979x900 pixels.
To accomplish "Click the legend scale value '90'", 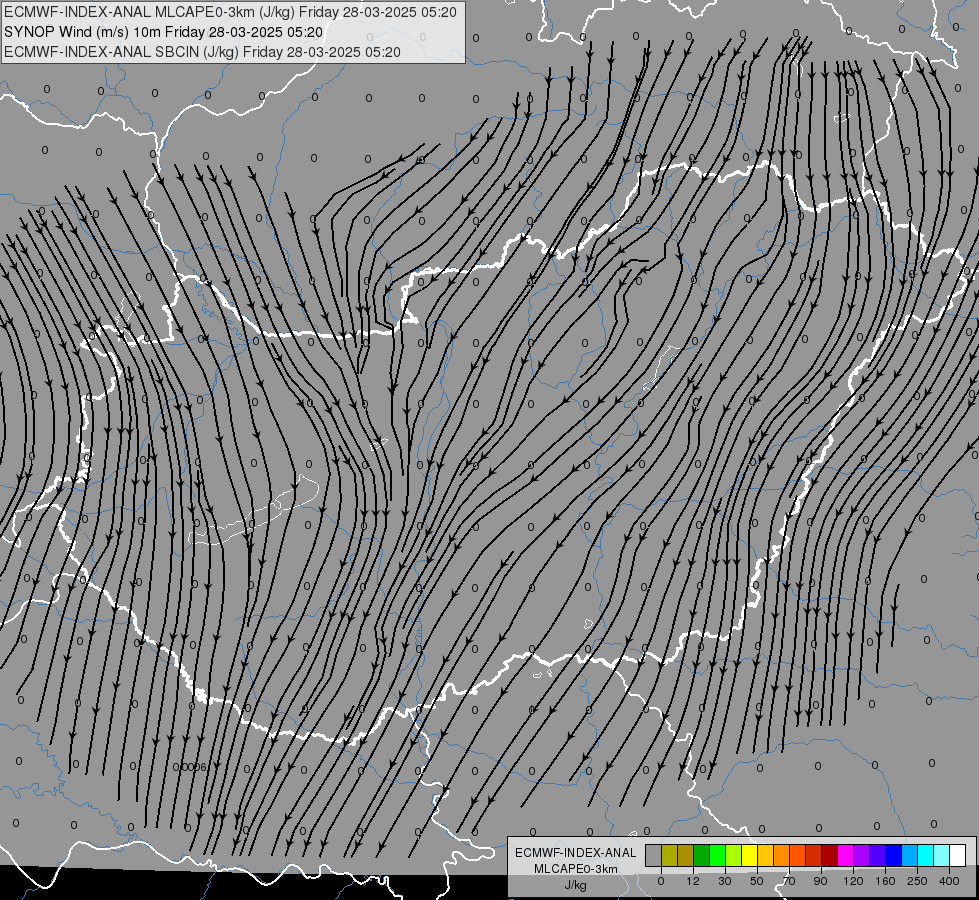I will coord(820,881).
